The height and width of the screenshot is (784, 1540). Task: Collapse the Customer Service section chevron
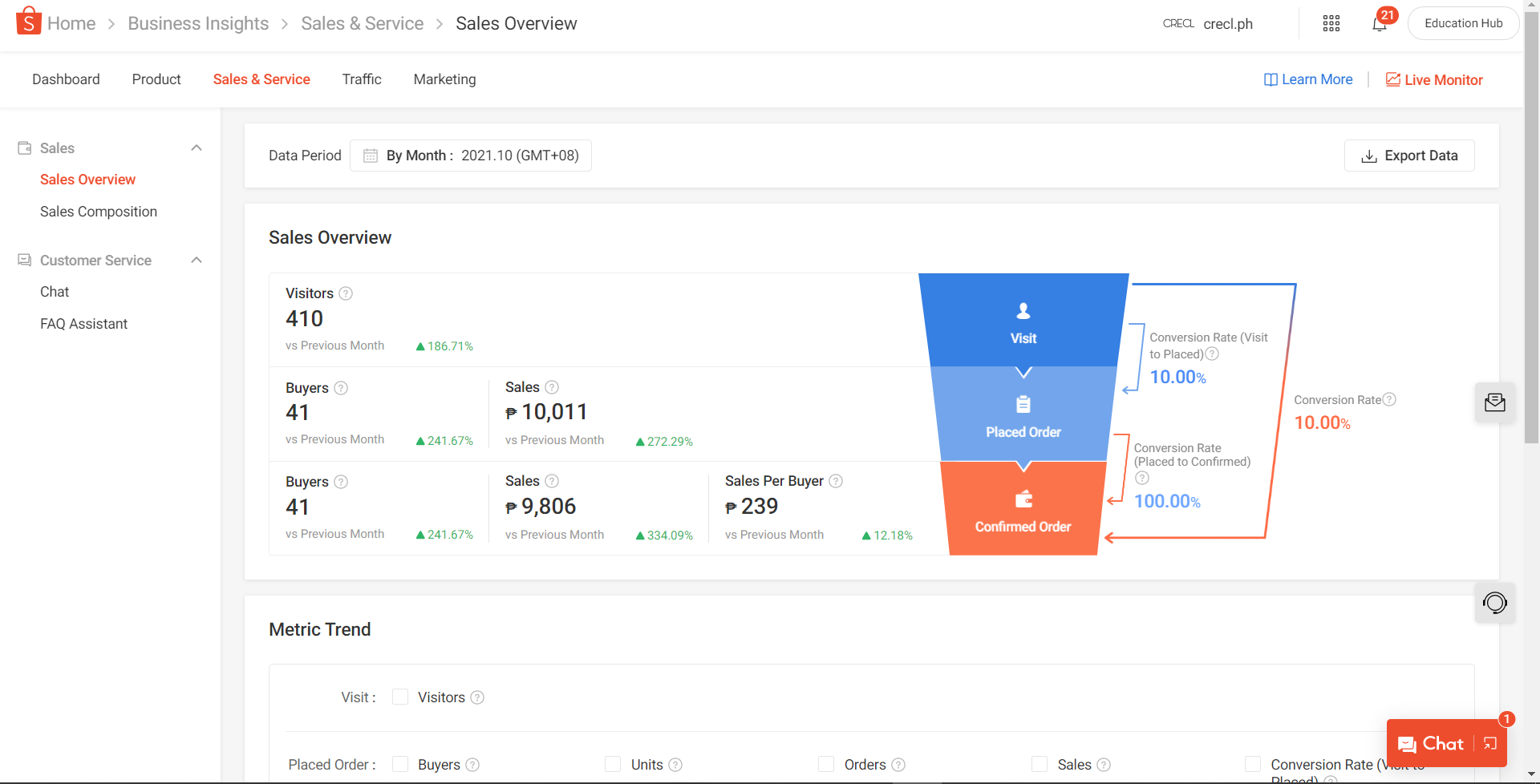(197, 260)
